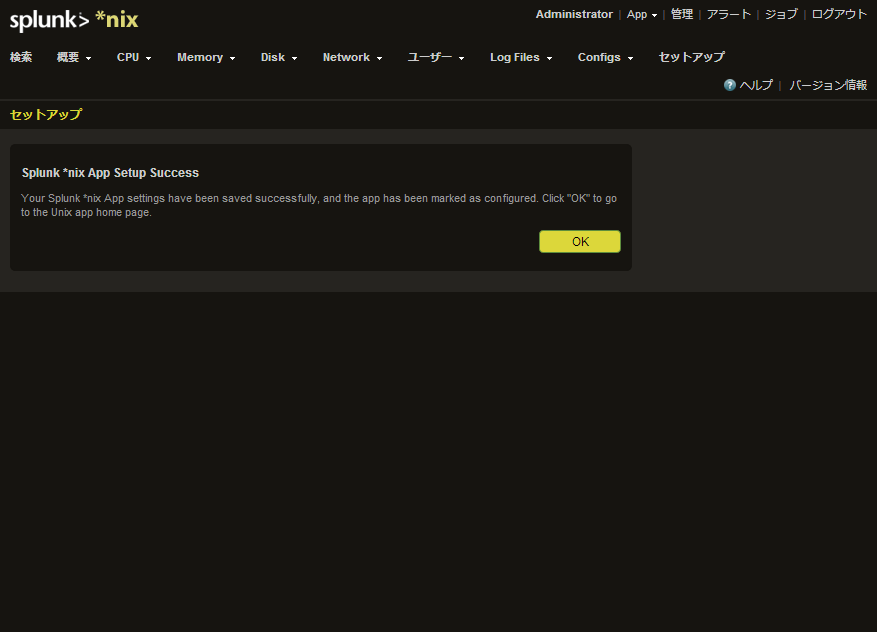The image size is (877, 632).
Task: Click the yellow セットアップ page title
Action: [x=46, y=115]
